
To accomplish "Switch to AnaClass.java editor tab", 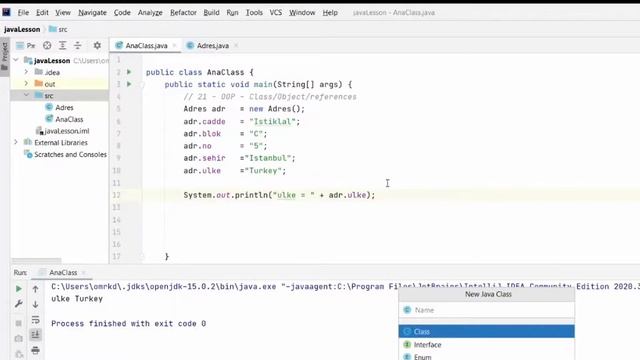I will [146, 46].
